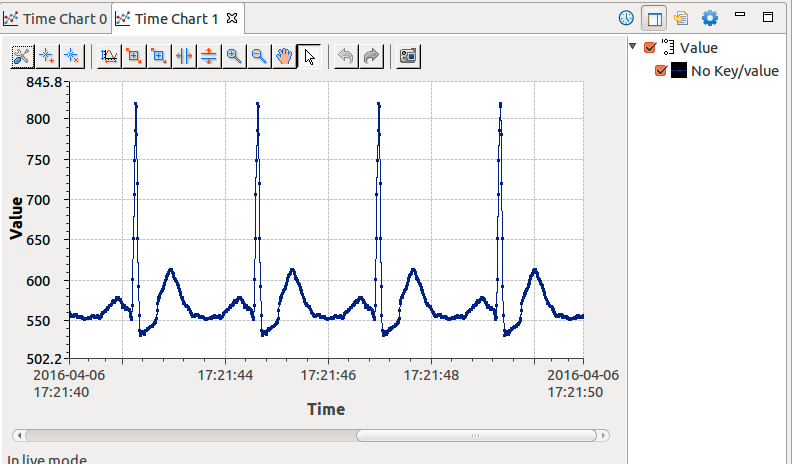Click the 845.8 upper axis limit
Viewport: 792px width, 464px height.
(44, 82)
